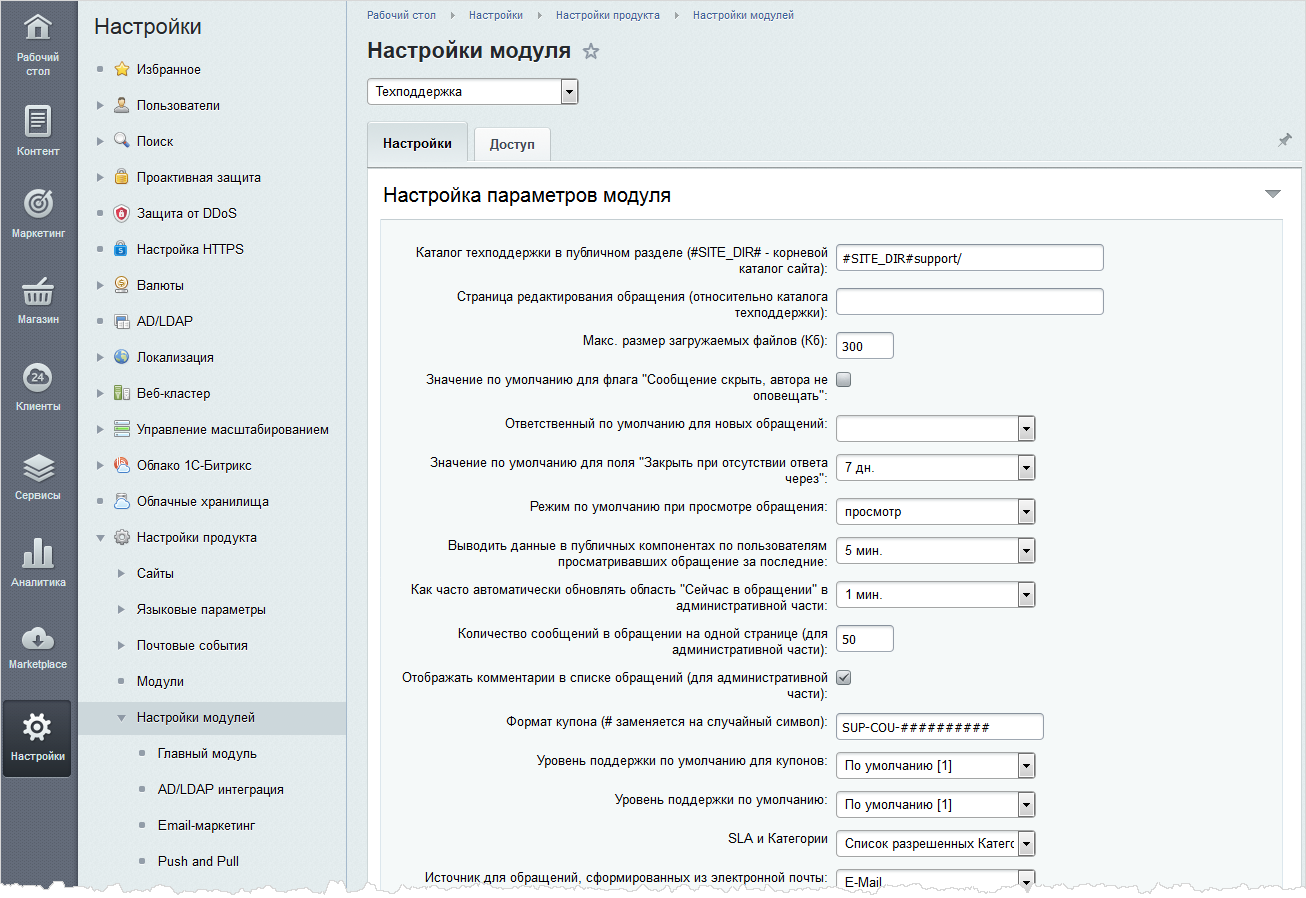Click the Поиск magnifier icon
Viewport: 1306px width, 898px height.
click(122, 141)
